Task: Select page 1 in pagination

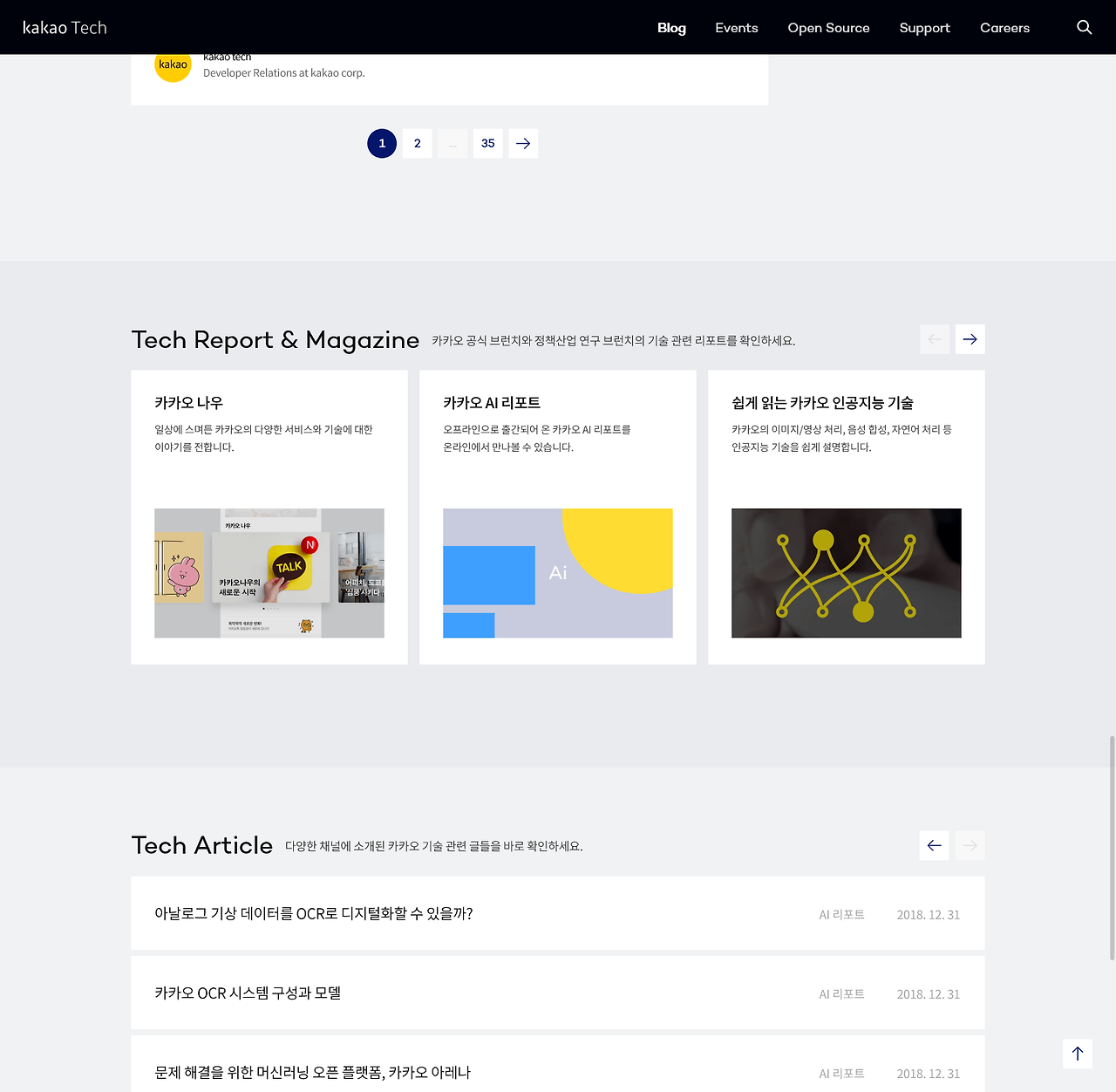Action: [x=382, y=143]
